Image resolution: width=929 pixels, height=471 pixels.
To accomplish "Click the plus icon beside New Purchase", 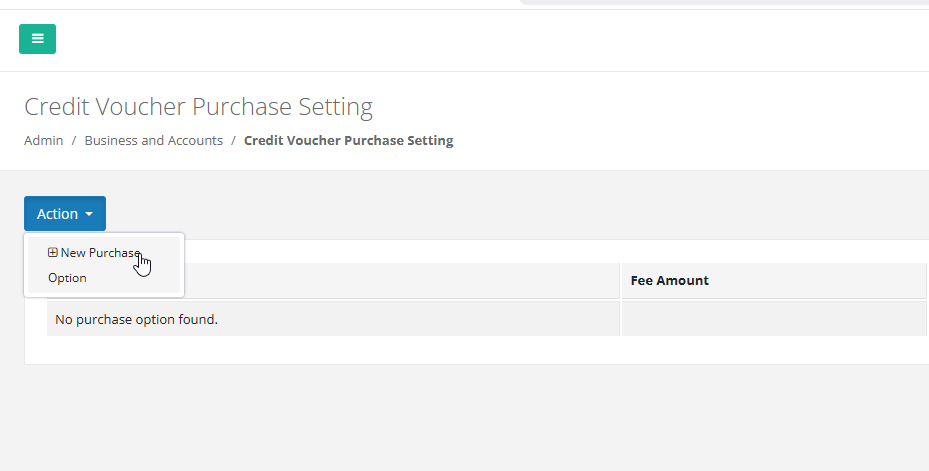I will click(53, 253).
